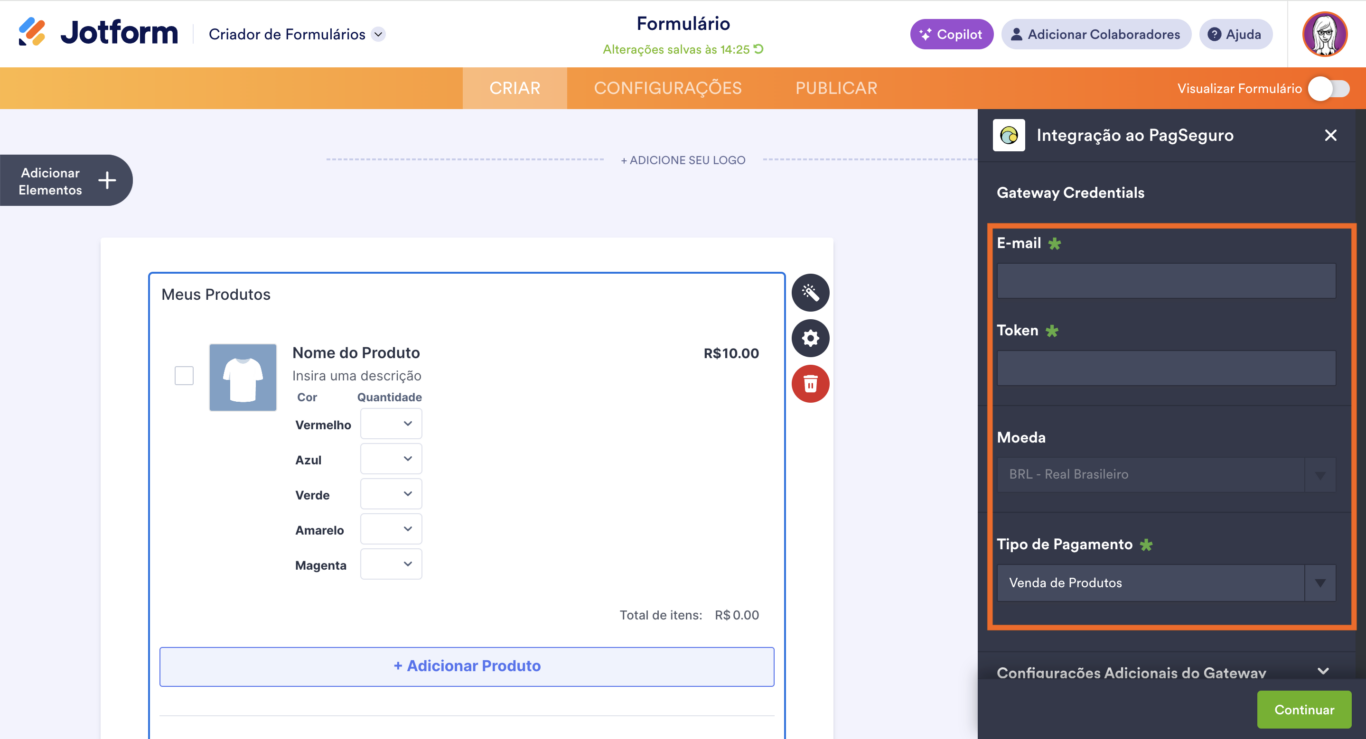Open product list settings gear

click(x=811, y=338)
